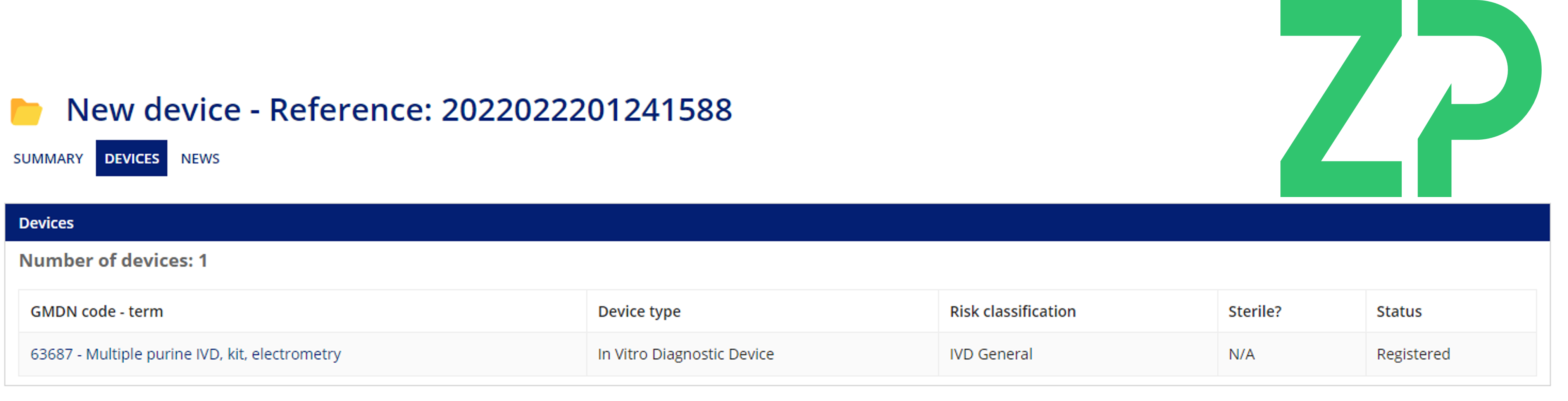This screenshot has height=401, width=1568.
Task: Click the Device type column header
Action: pyautogui.click(x=639, y=312)
